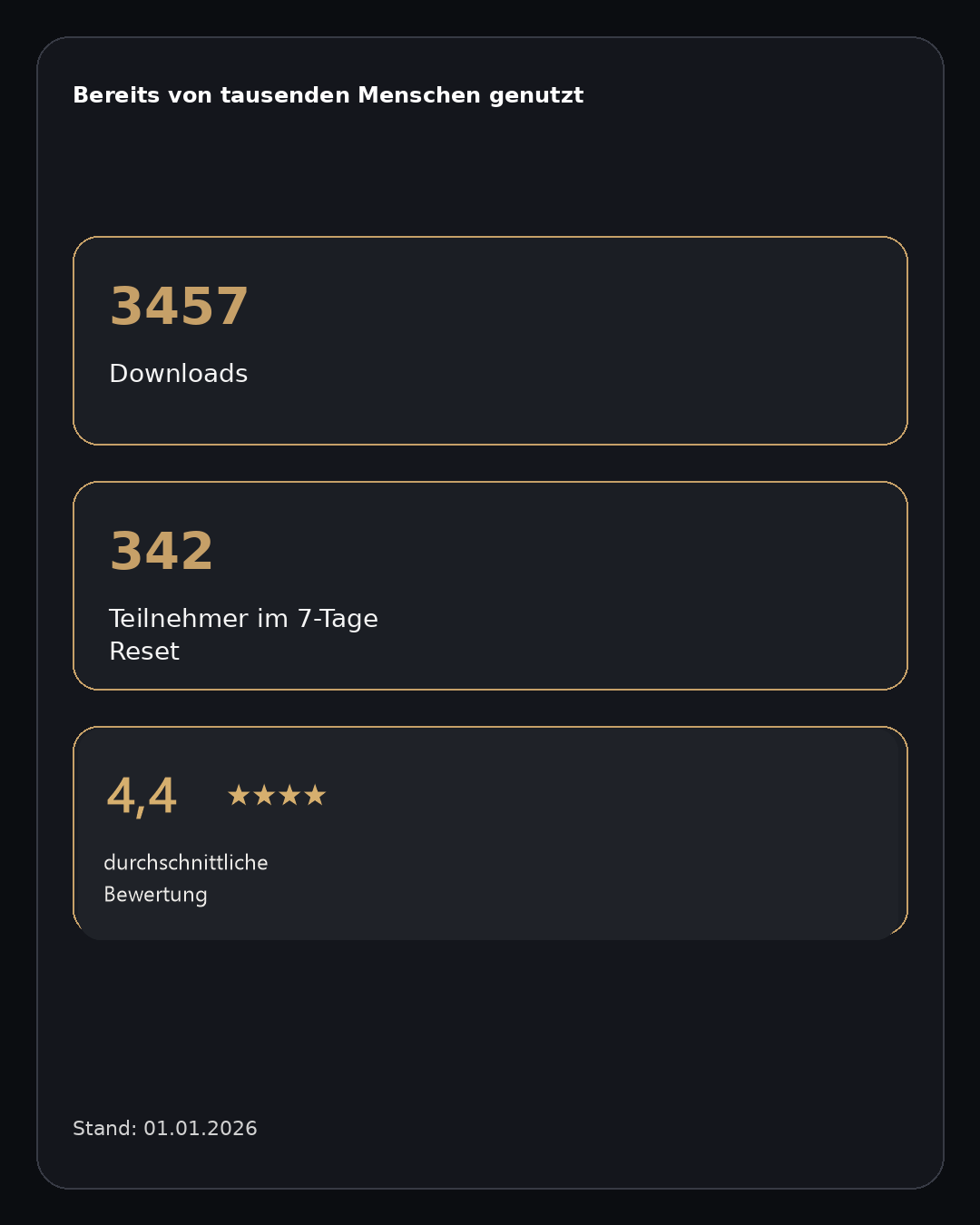
Task: Click the word Reset in participants card
Action: point(144,652)
